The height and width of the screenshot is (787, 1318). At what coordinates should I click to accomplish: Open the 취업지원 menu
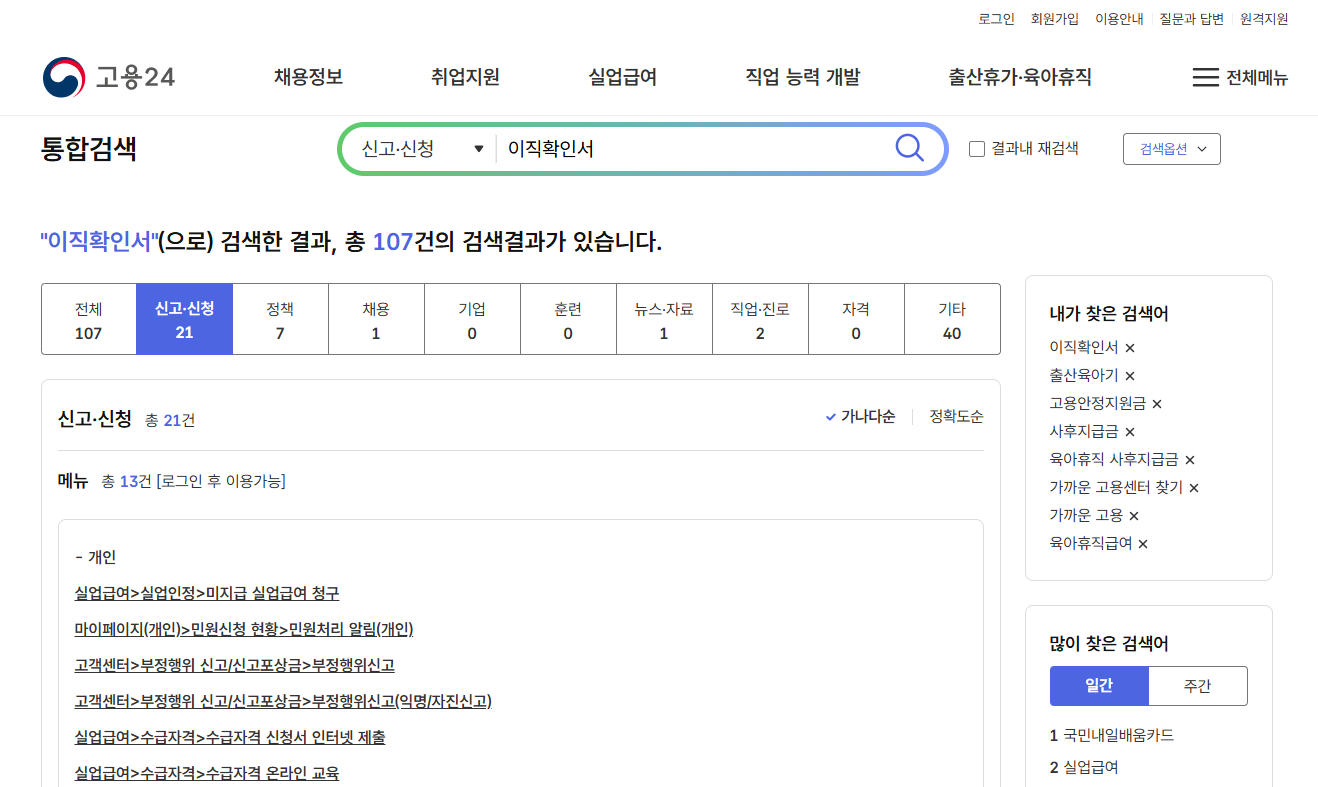click(x=465, y=77)
